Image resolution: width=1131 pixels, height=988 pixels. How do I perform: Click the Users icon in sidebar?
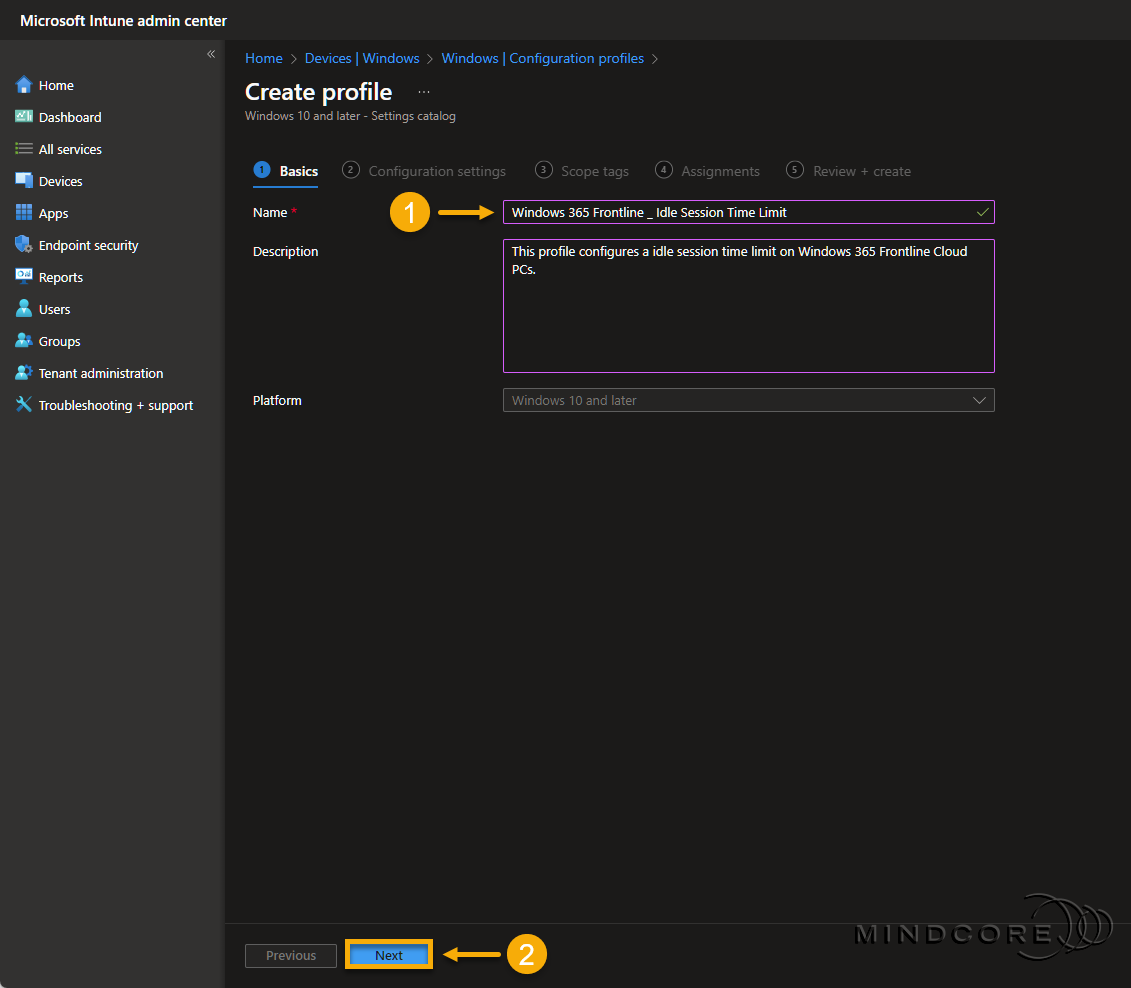(x=24, y=309)
